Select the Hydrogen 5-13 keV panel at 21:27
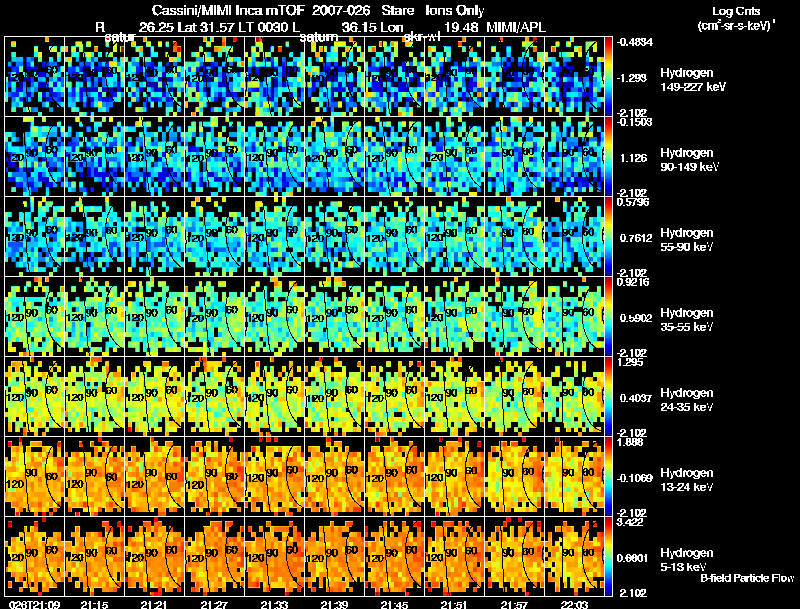800x609 pixels. pos(215,557)
